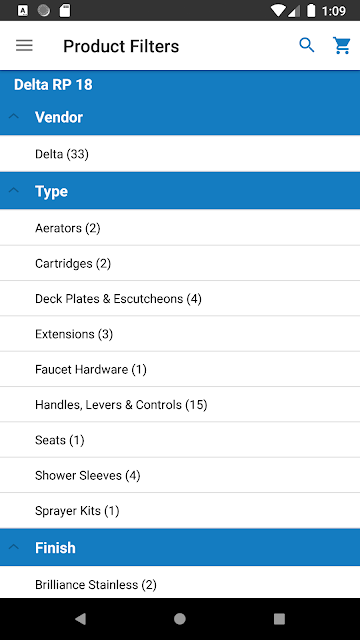Select the Delta (33) vendor filter

(180, 154)
